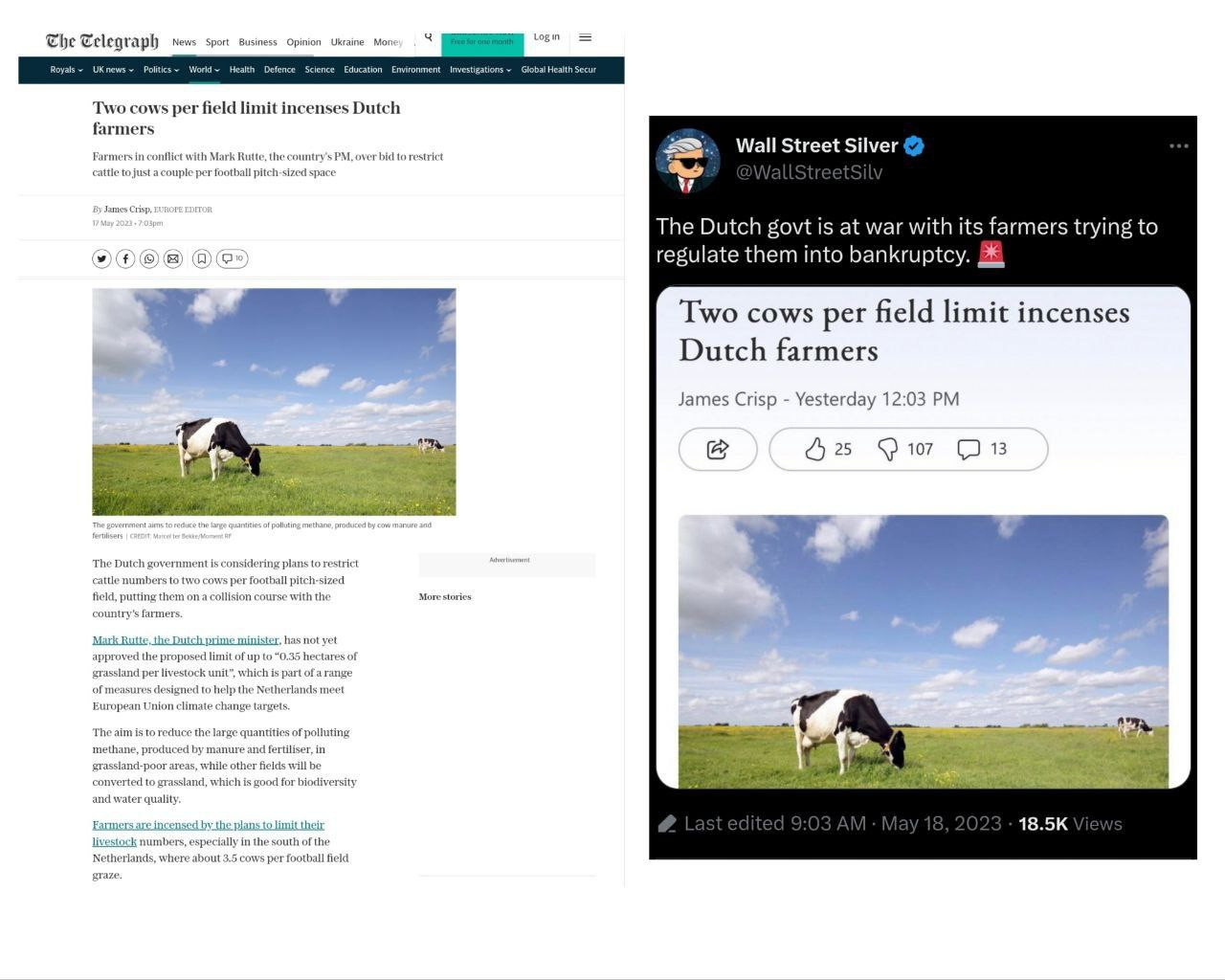Screen dimensions: 1225x980
Task: Follow the Mark Rutte, the Dutch prime minister link
Action: (x=186, y=640)
